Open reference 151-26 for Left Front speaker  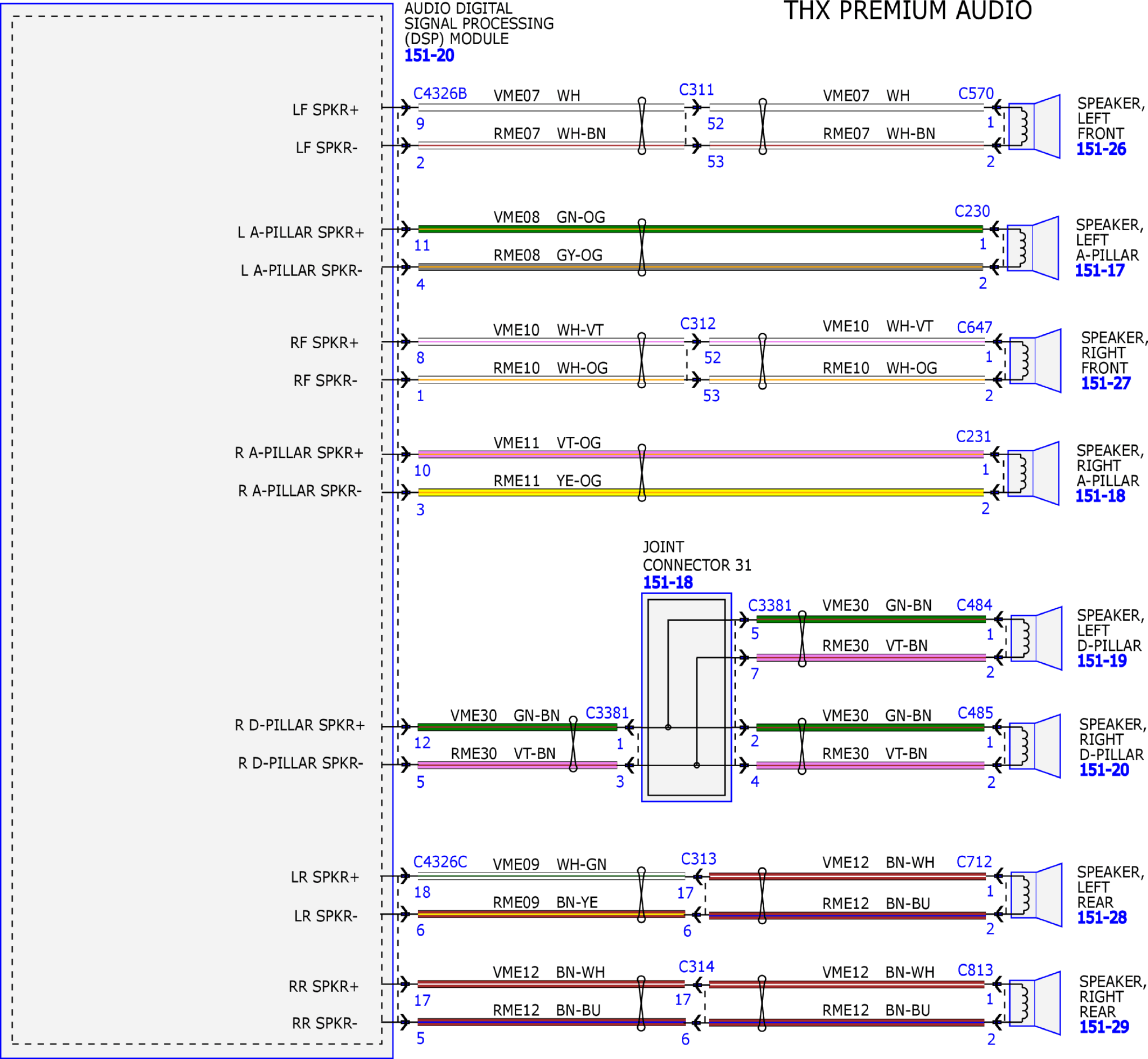click(1101, 149)
